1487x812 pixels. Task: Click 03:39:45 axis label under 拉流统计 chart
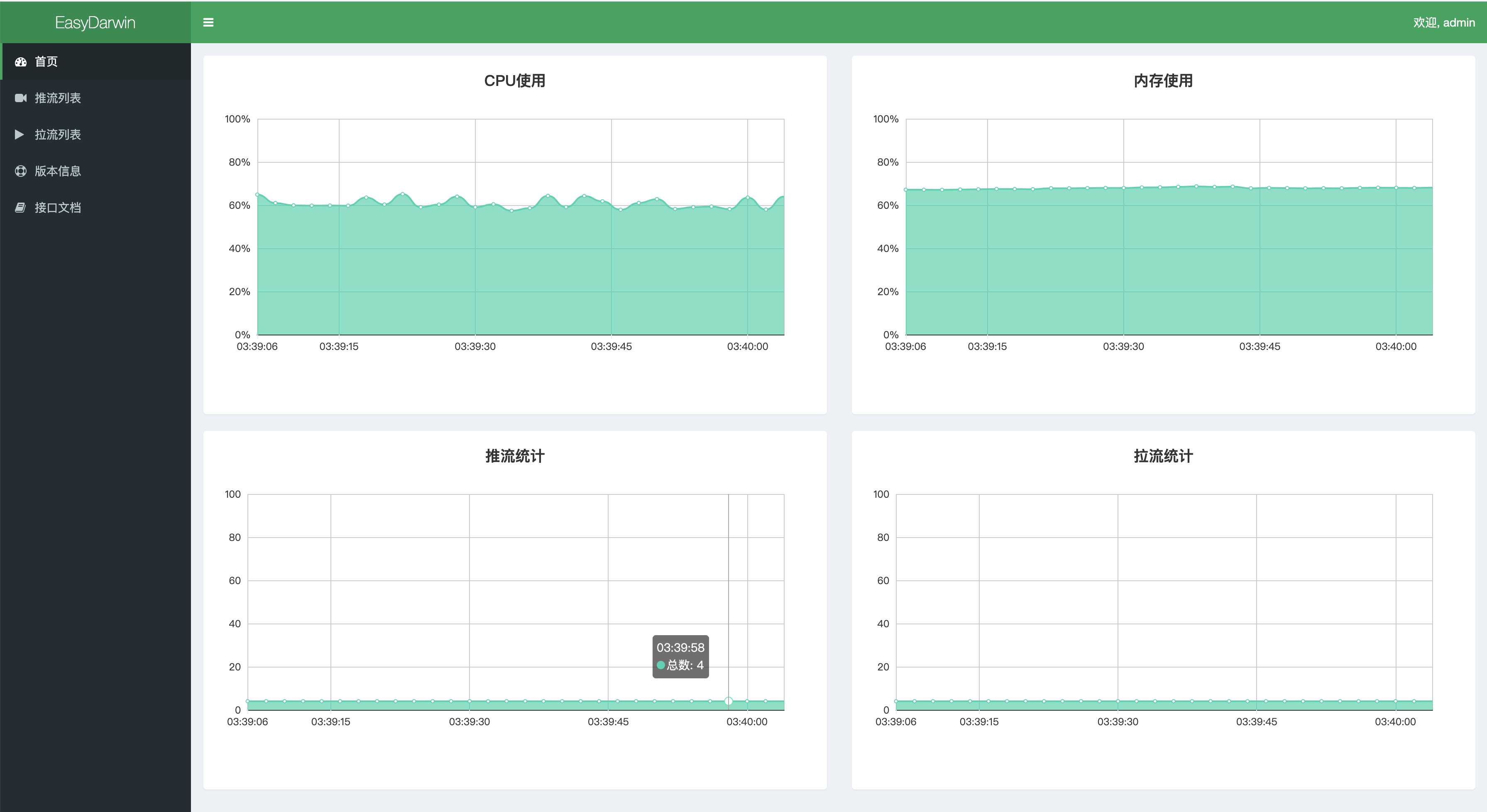tap(1257, 722)
